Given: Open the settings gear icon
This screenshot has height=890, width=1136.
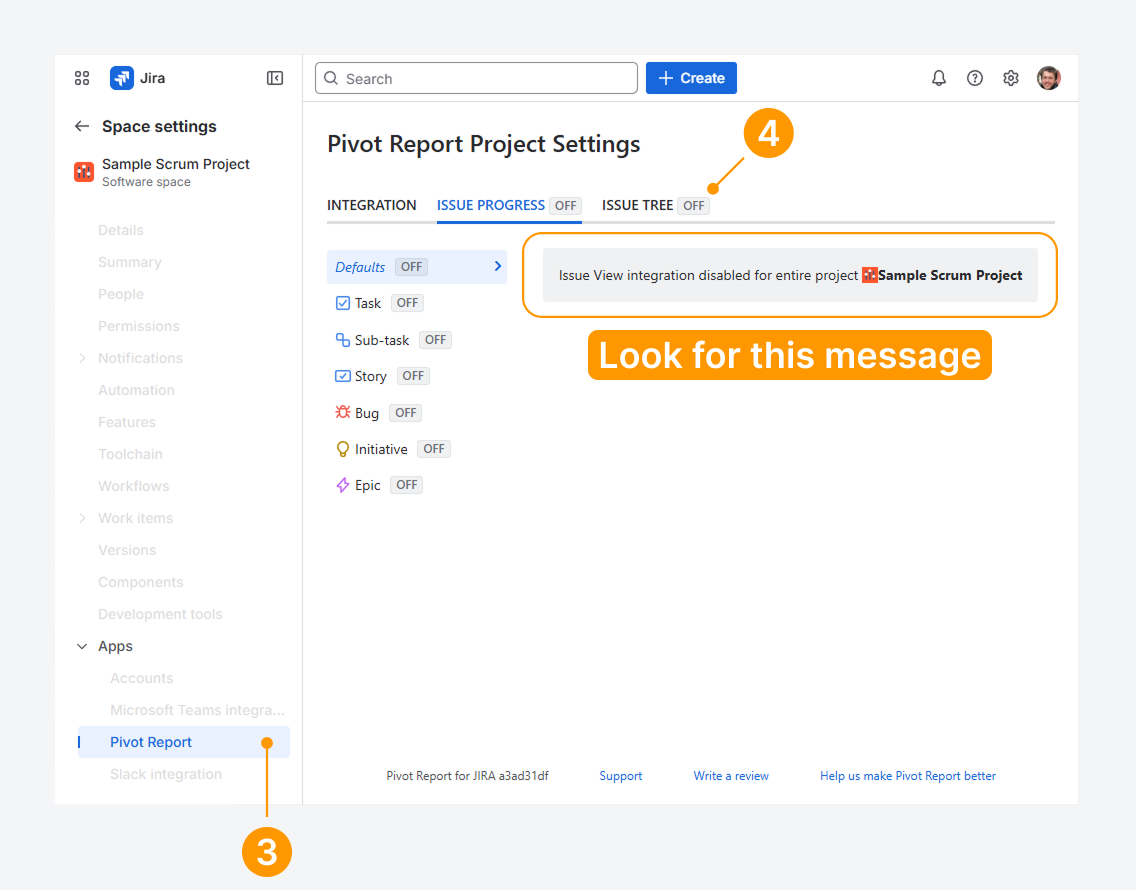Looking at the screenshot, I should click(x=1011, y=78).
